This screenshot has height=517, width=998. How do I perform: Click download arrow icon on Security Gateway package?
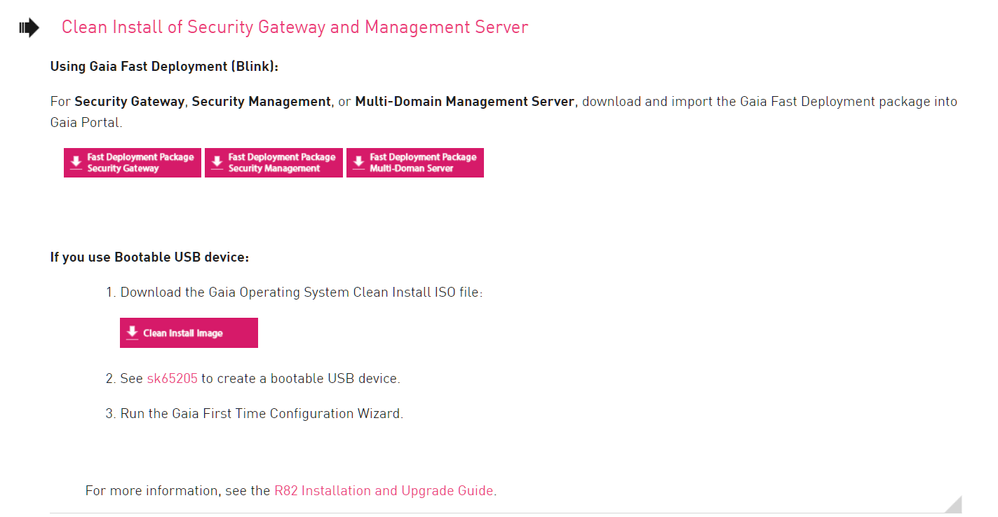coord(75,163)
